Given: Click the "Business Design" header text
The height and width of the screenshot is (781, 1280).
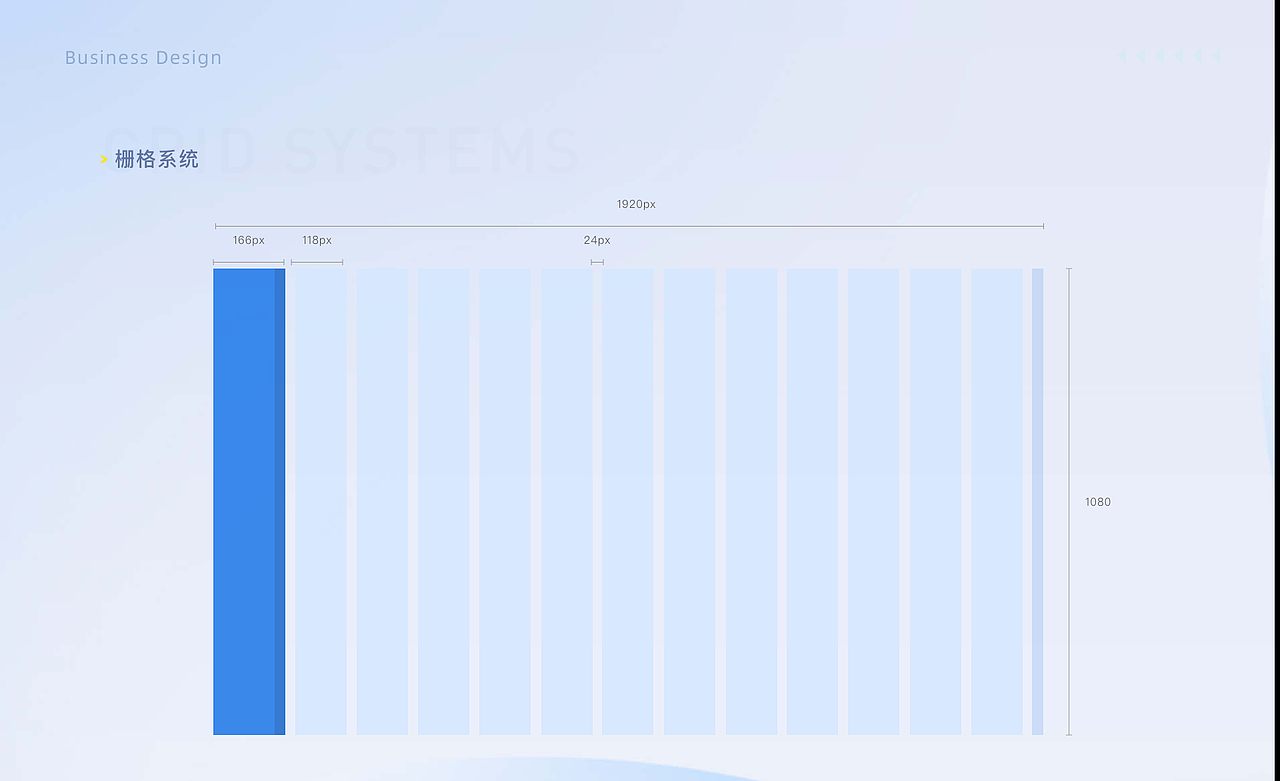Looking at the screenshot, I should coord(143,58).
